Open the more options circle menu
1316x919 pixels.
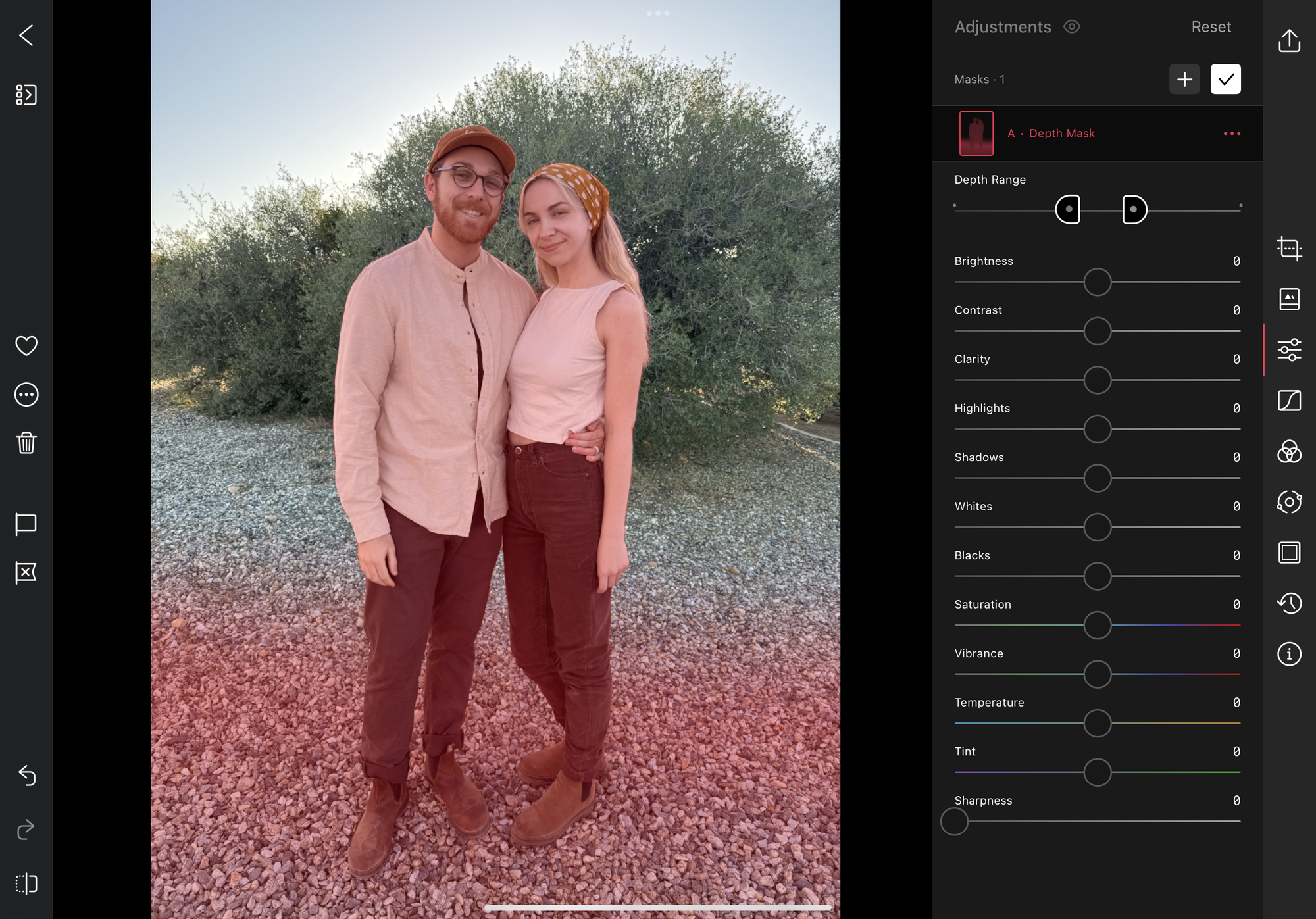point(26,395)
